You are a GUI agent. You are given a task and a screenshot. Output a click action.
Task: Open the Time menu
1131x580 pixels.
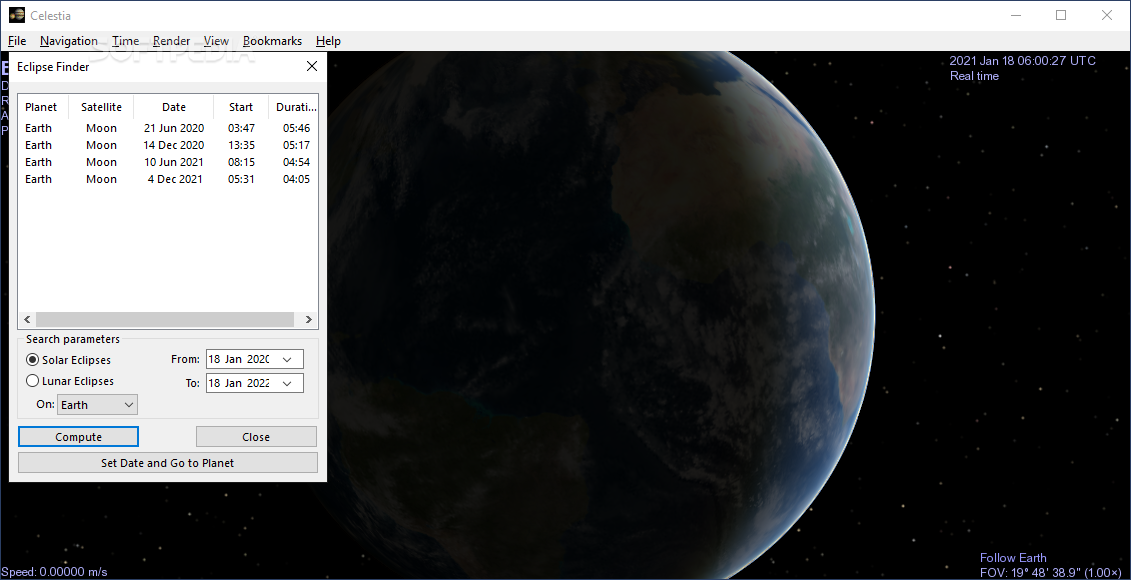[126, 41]
